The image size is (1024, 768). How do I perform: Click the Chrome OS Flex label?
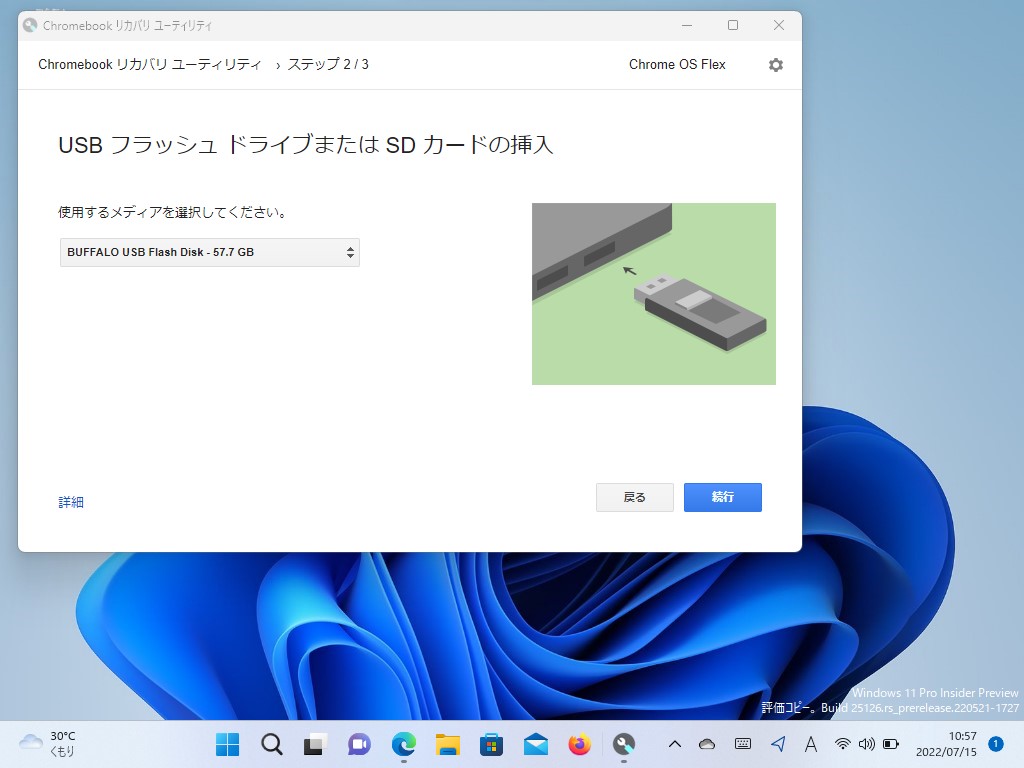point(677,64)
